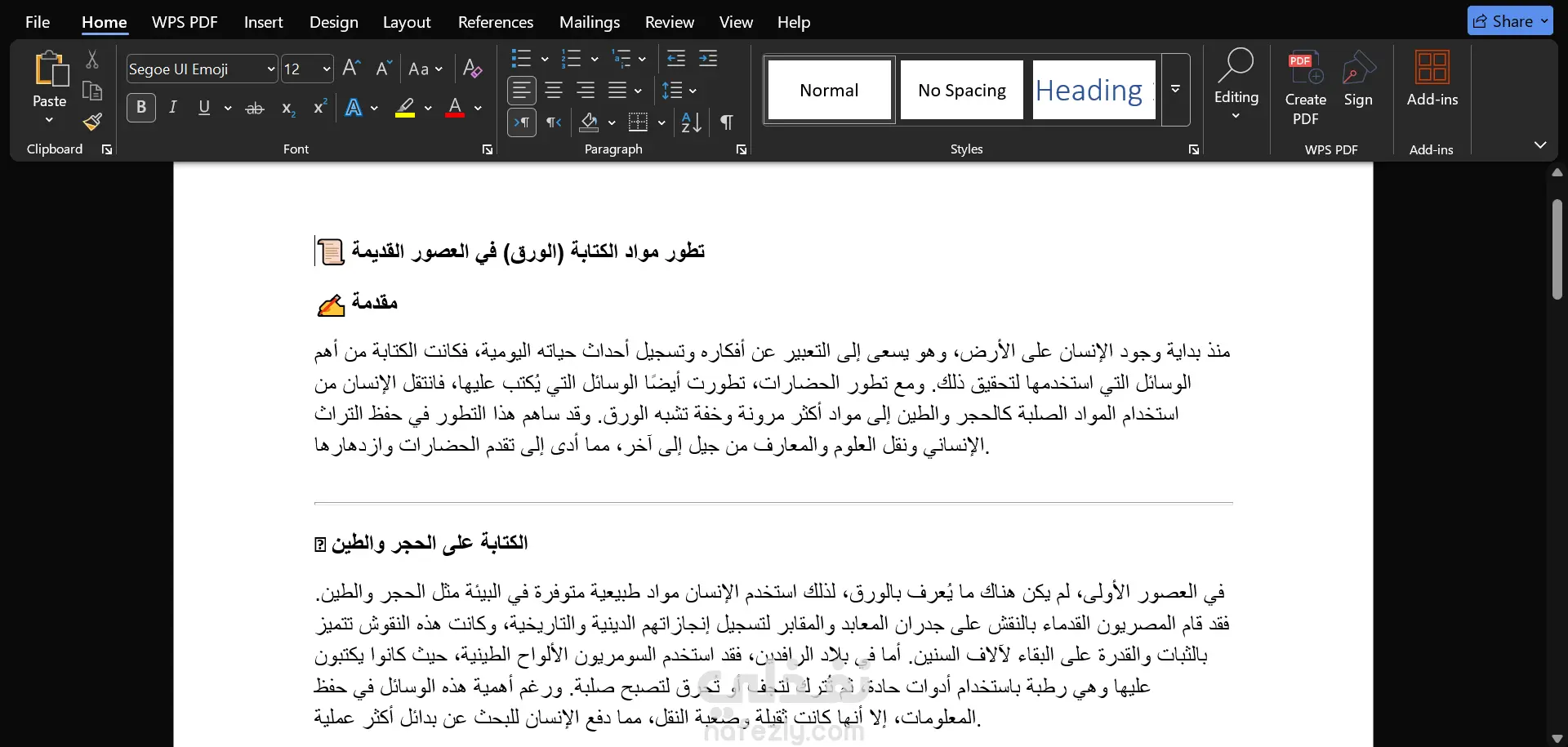Apply the No Spacing style

961,90
